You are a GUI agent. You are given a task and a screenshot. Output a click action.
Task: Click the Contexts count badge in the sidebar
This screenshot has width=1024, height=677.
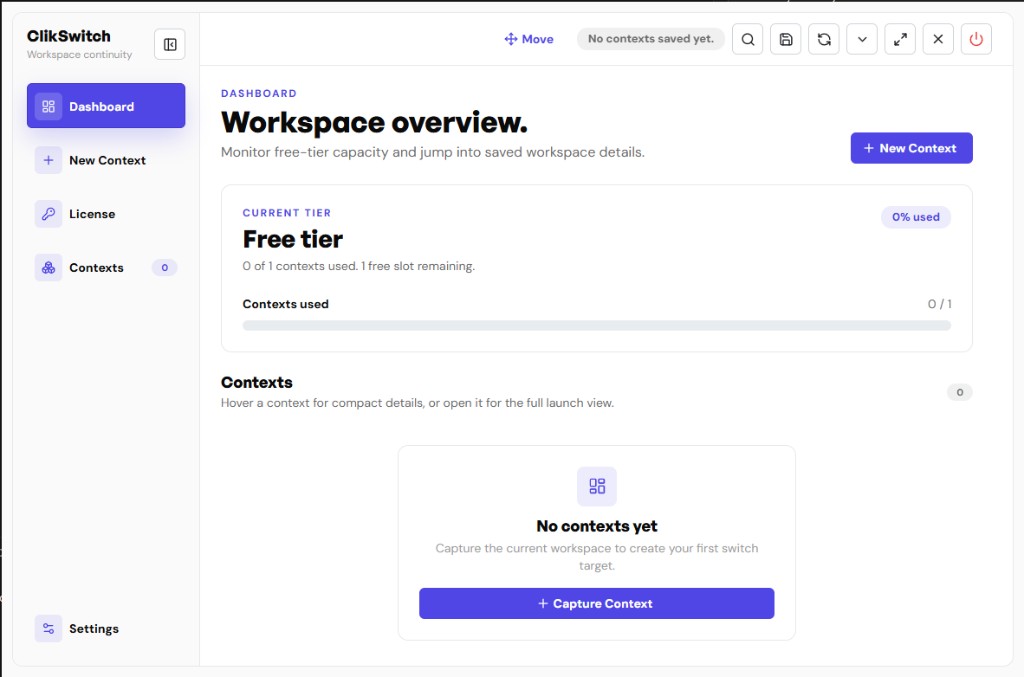[165, 268]
